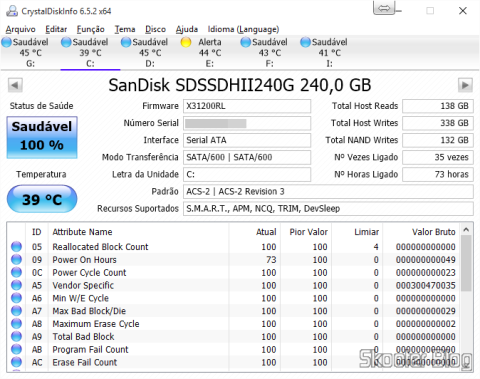
Task: Select drive I: in disk bar
Action: (329, 53)
